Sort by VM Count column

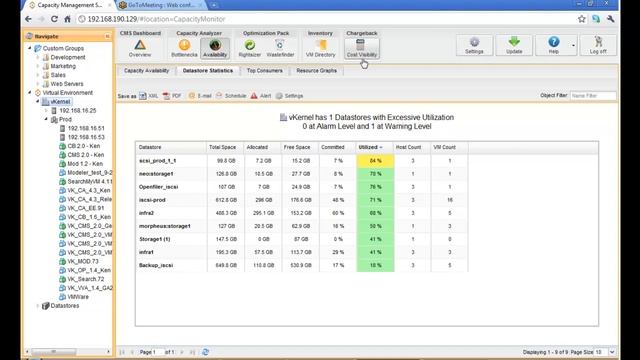tap(449, 147)
